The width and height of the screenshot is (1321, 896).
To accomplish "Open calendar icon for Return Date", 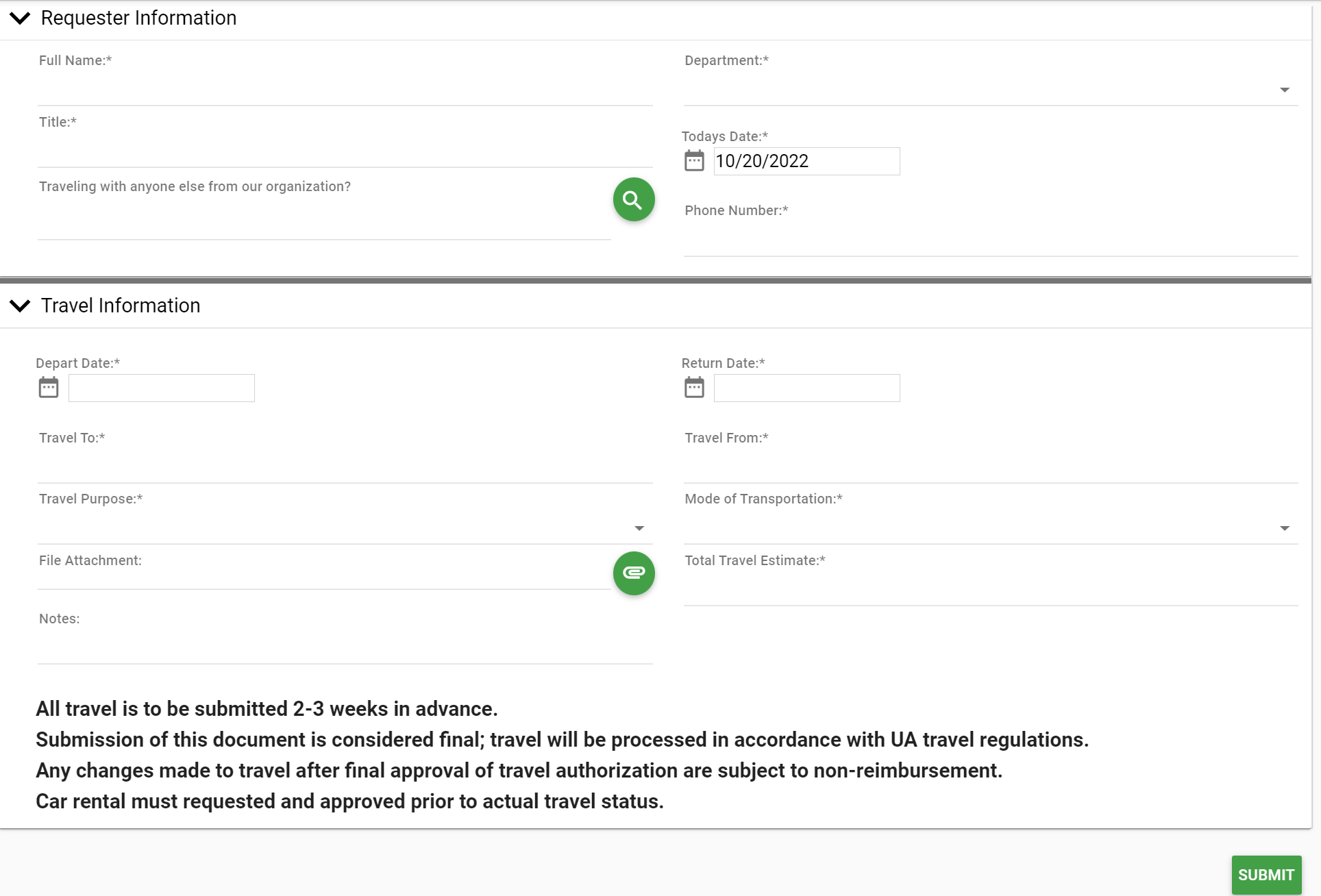I will [x=694, y=388].
